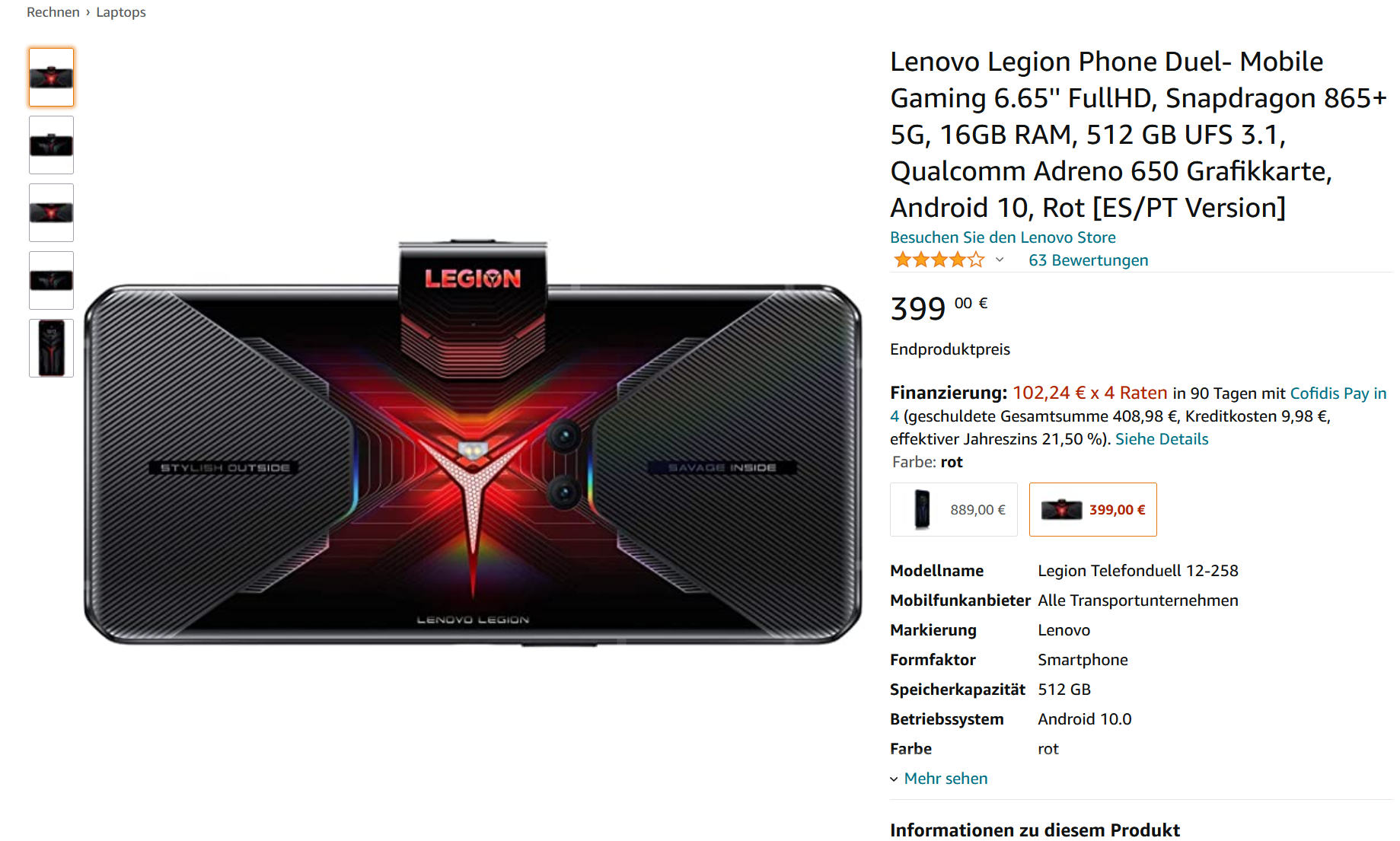
Task: Click the star rating icons
Action: (x=939, y=260)
